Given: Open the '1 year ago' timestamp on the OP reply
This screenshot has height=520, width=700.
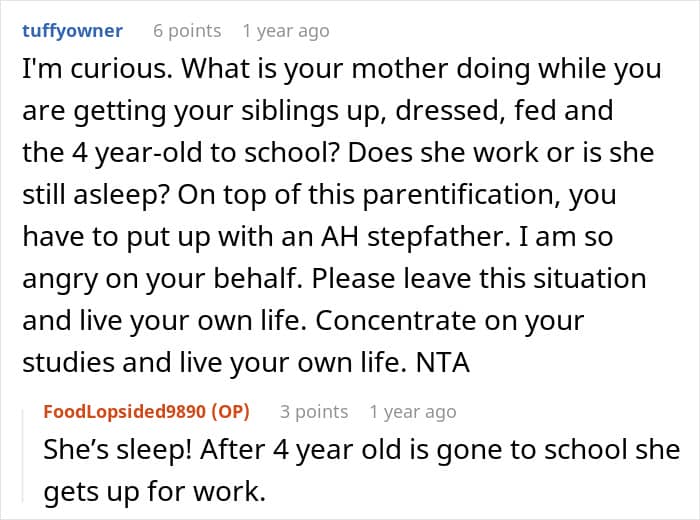Looking at the screenshot, I should click(413, 412).
